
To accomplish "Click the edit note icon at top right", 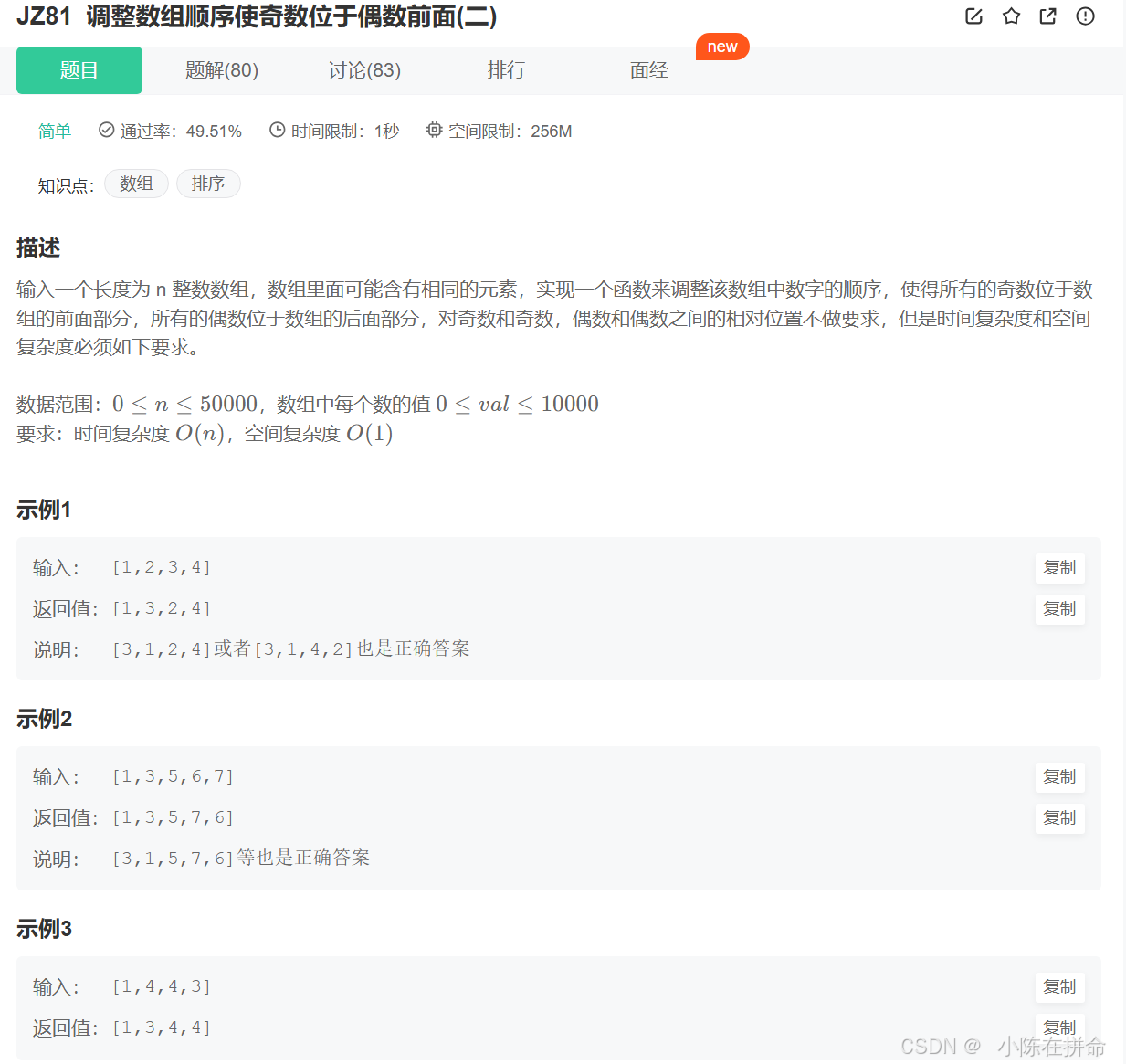I will click(x=973, y=16).
